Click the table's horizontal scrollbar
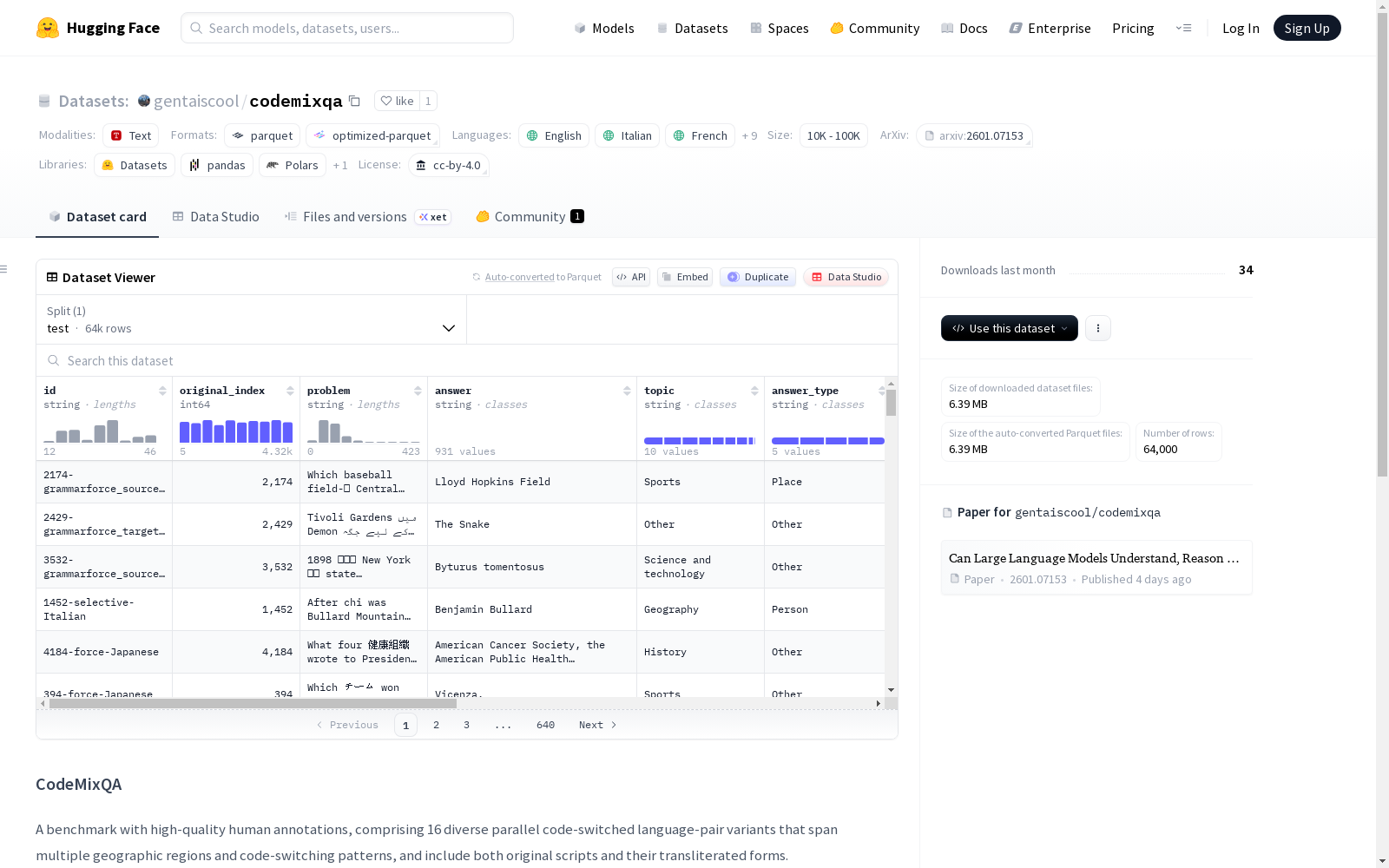 tap(253, 703)
